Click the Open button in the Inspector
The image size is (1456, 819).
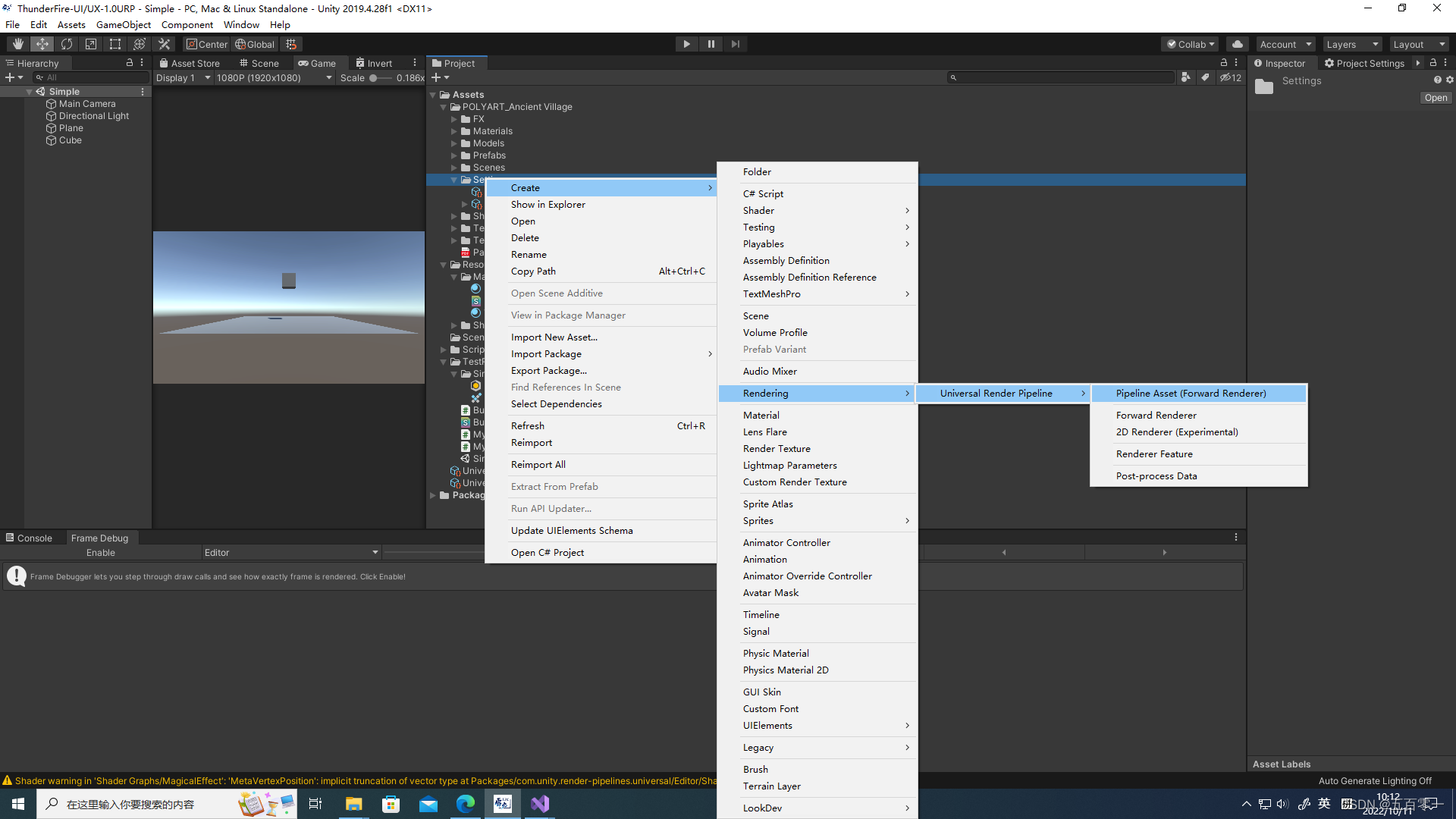[1436, 97]
